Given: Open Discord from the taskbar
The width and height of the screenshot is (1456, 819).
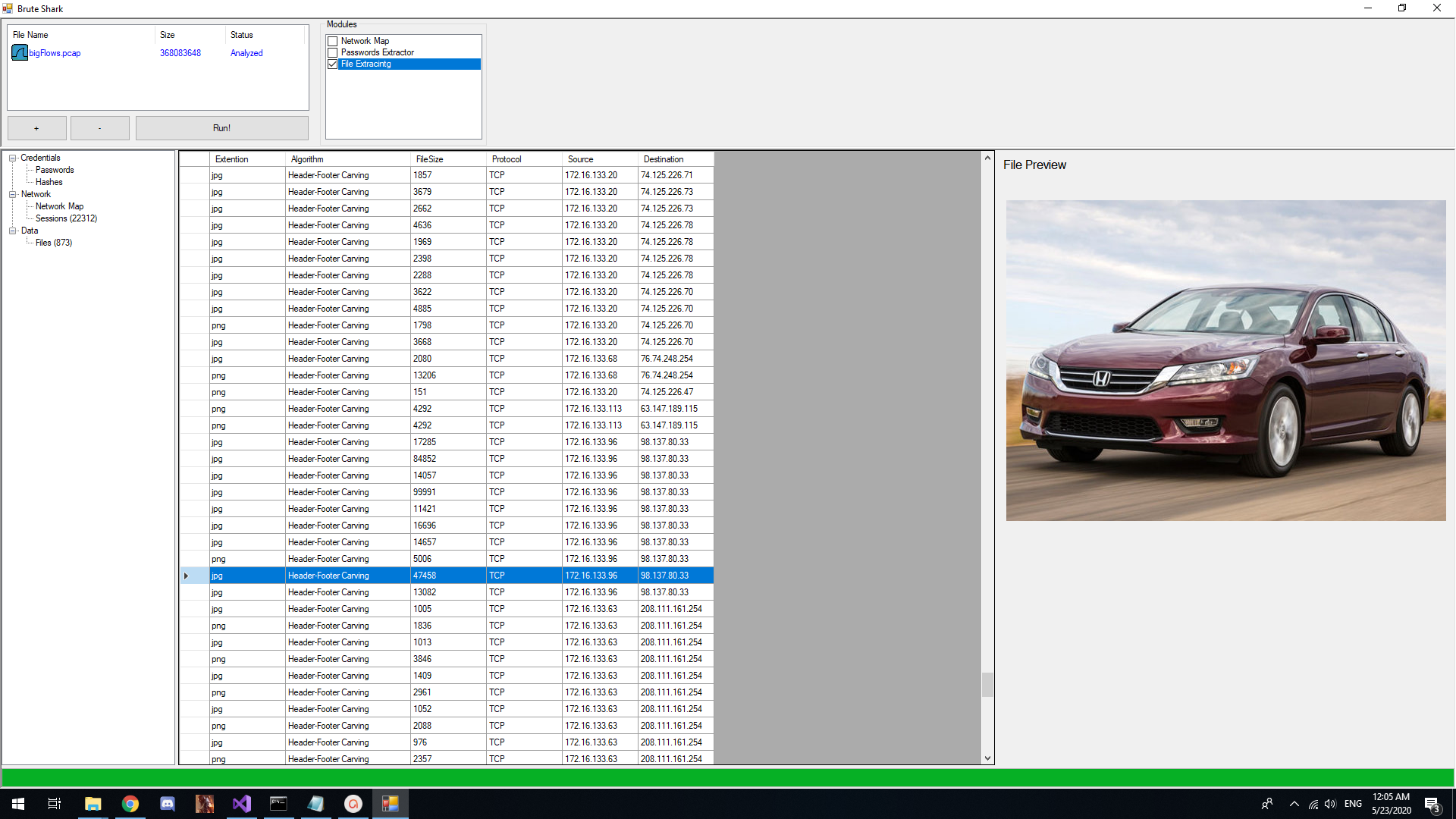Looking at the screenshot, I should pos(168,804).
